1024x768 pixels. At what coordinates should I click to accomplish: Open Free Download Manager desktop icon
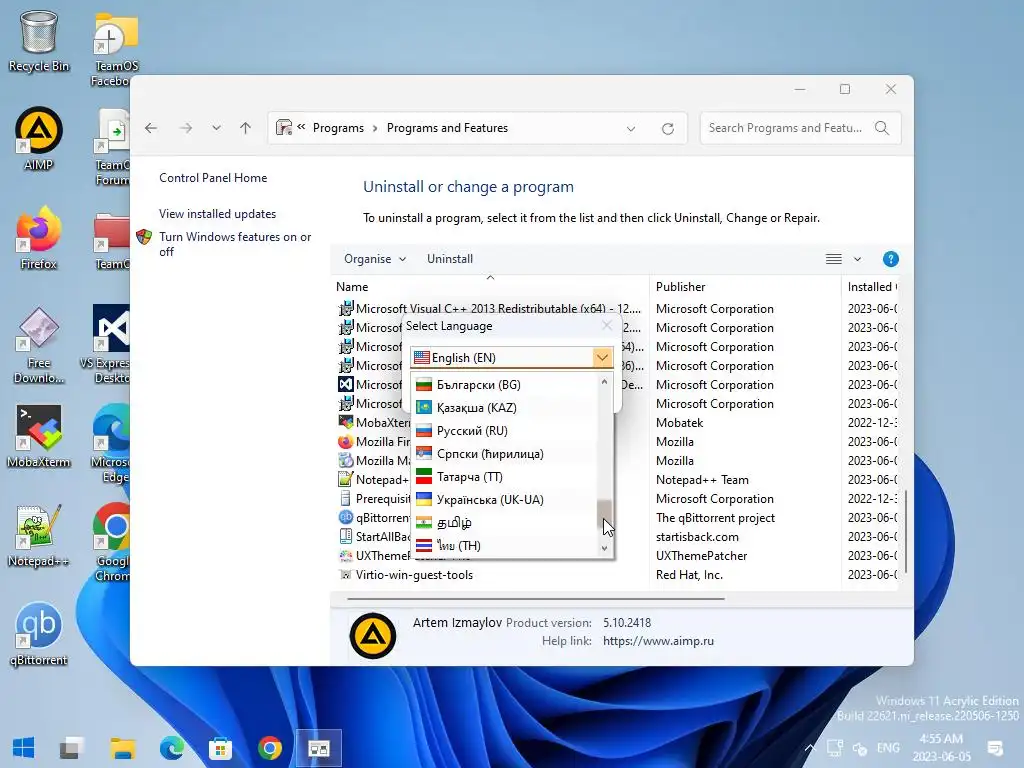tap(39, 345)
